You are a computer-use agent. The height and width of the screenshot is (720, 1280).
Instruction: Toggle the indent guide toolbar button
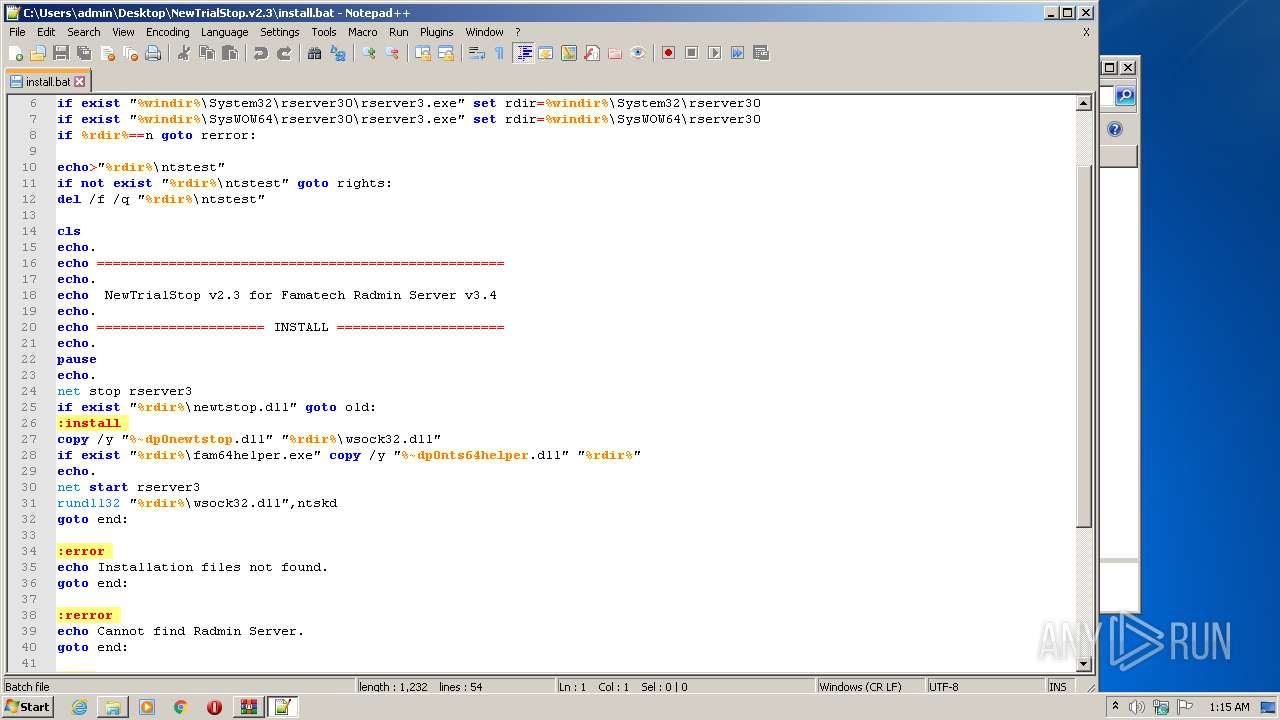[523, 53]
